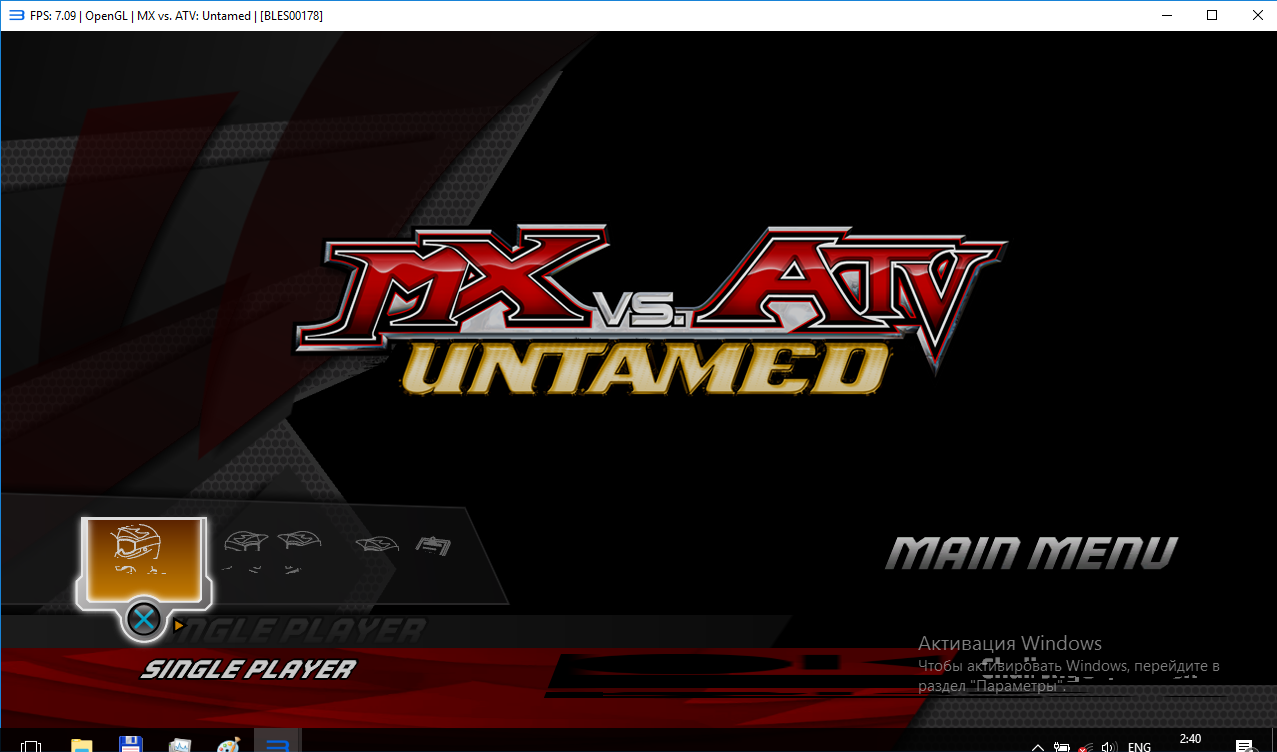1277x752 pixels.
Task: Choose the clipboard-shaped menu icon
Action: pos(433,545)
